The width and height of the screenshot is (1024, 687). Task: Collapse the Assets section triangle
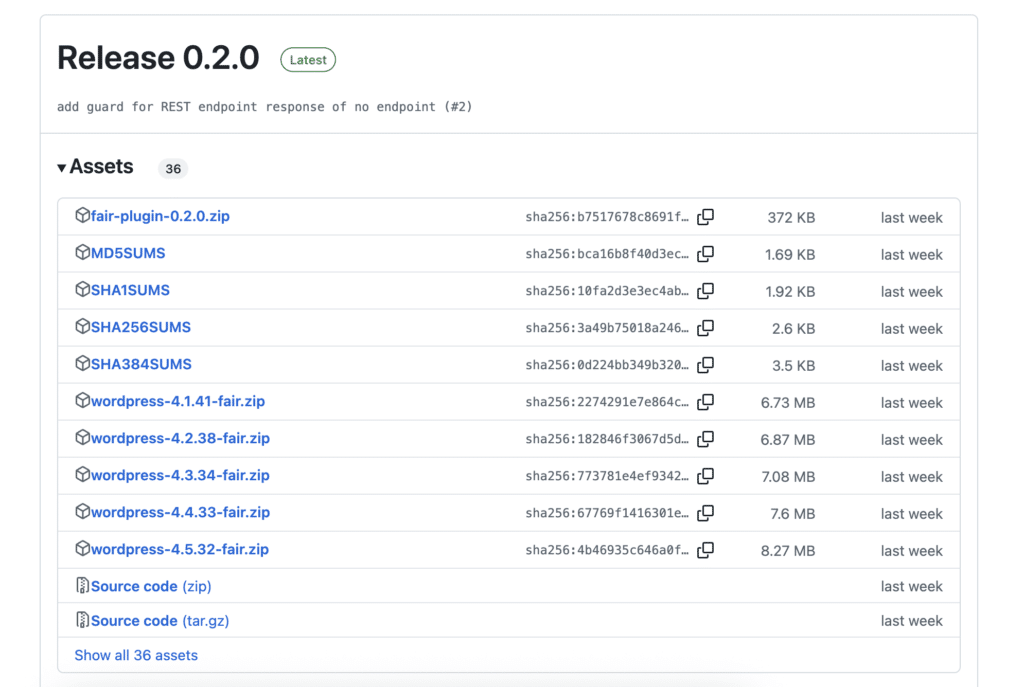click(61, 168)
